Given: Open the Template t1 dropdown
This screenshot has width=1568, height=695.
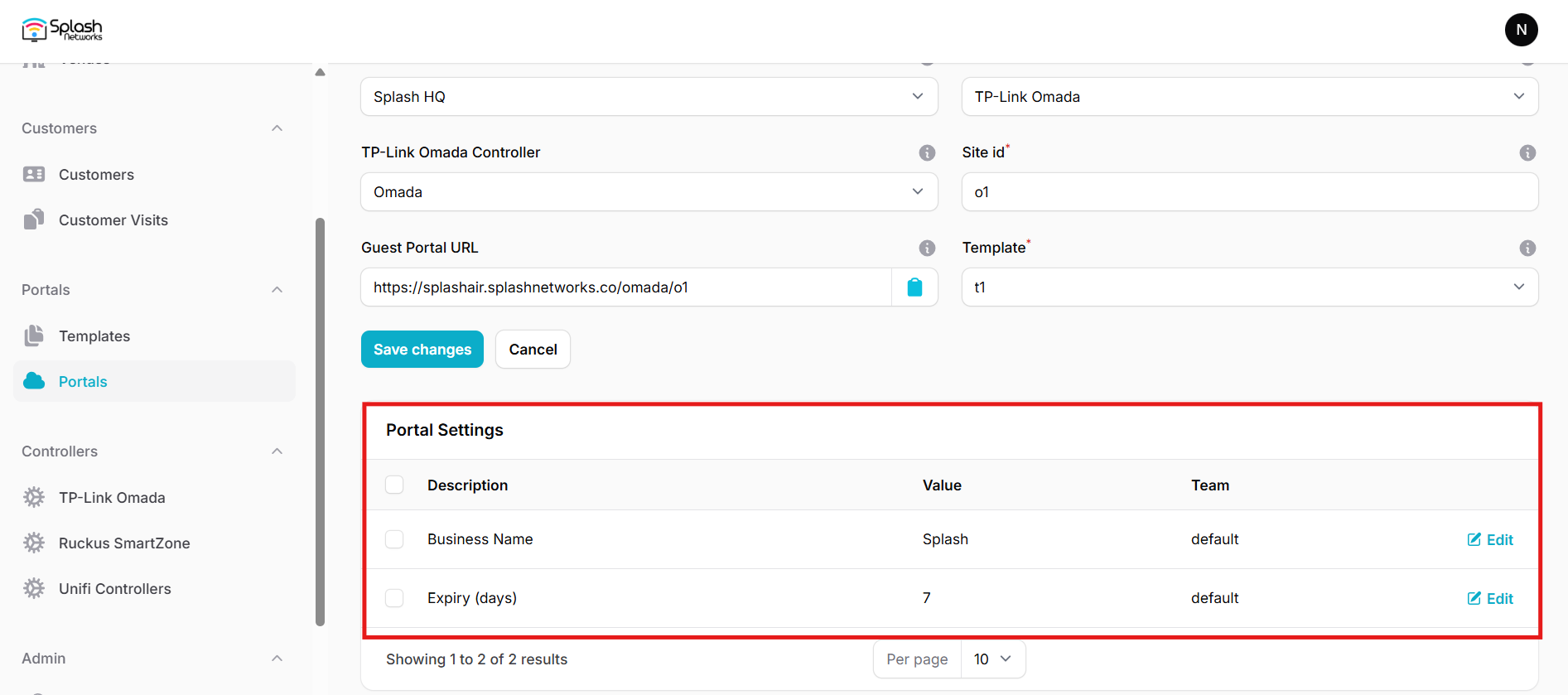Looking at the screenshot, I should tap(1249, 287).
